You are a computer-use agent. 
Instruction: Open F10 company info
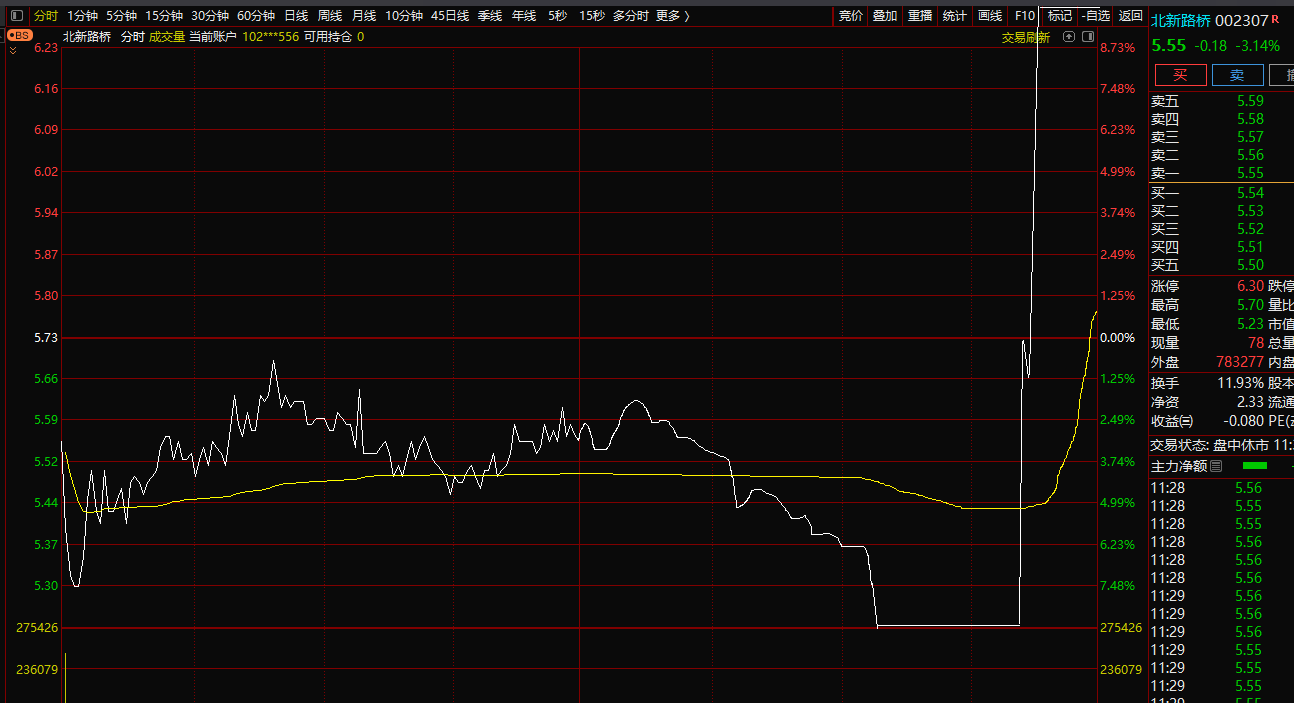[1024, 16]
